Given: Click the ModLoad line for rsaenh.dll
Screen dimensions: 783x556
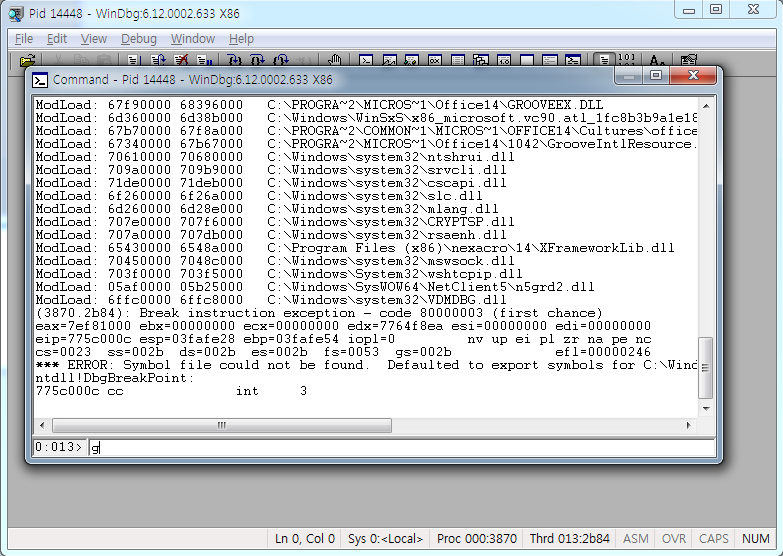Looking at the screenshot, I should click(271, 235).
